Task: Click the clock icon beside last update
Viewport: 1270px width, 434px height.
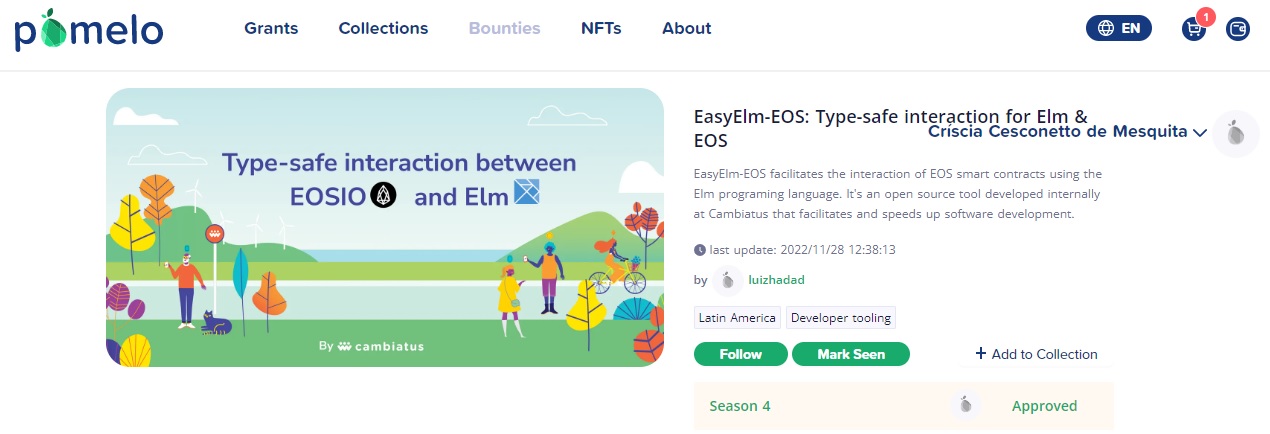Action: [699, 250]
